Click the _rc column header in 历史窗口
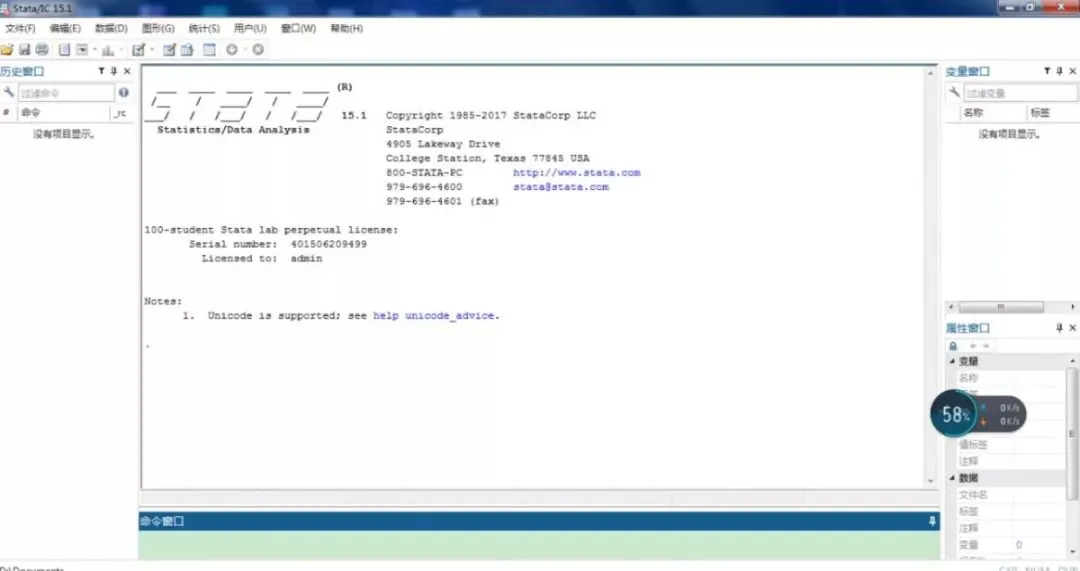 (x=121, y=112)
